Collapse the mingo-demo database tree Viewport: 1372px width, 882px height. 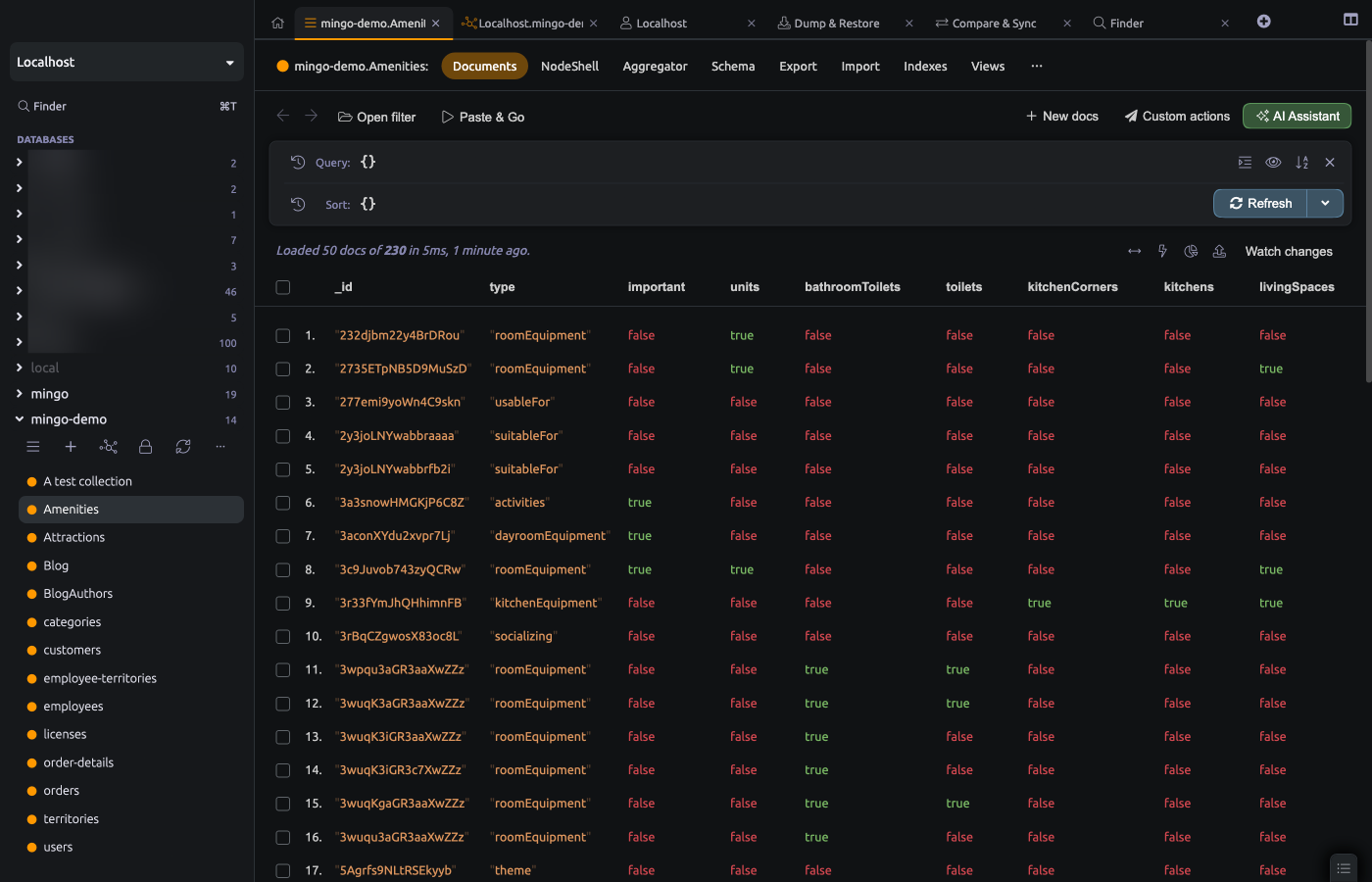[x=20, y=419]
